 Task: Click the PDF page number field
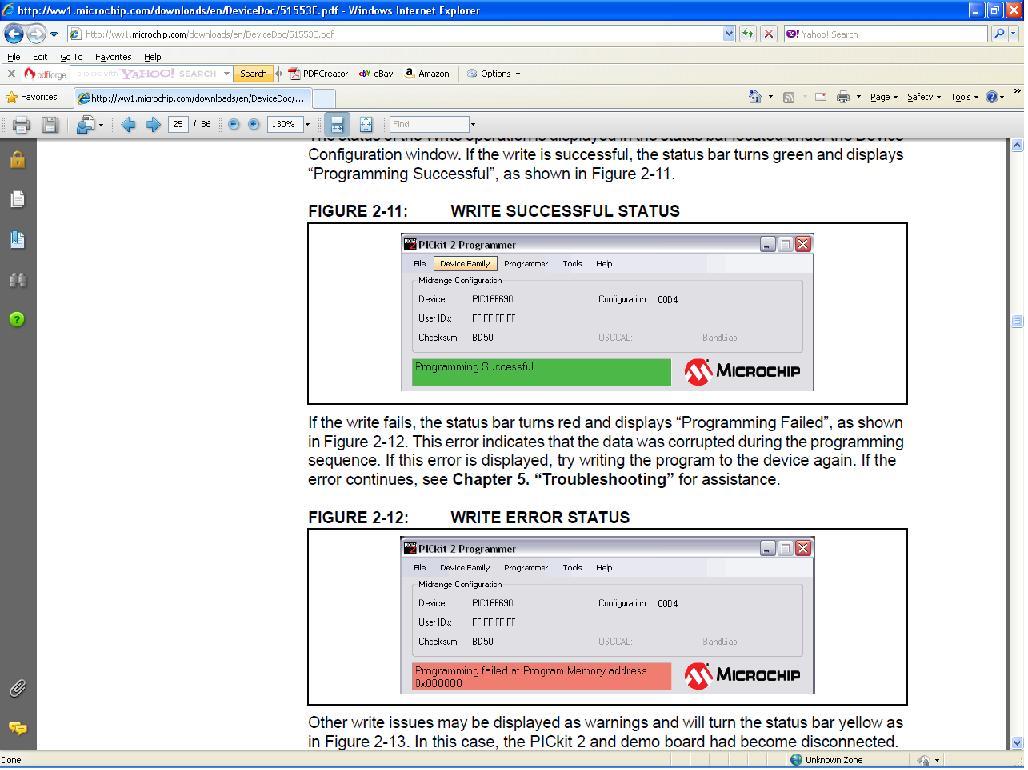point(178,124)
